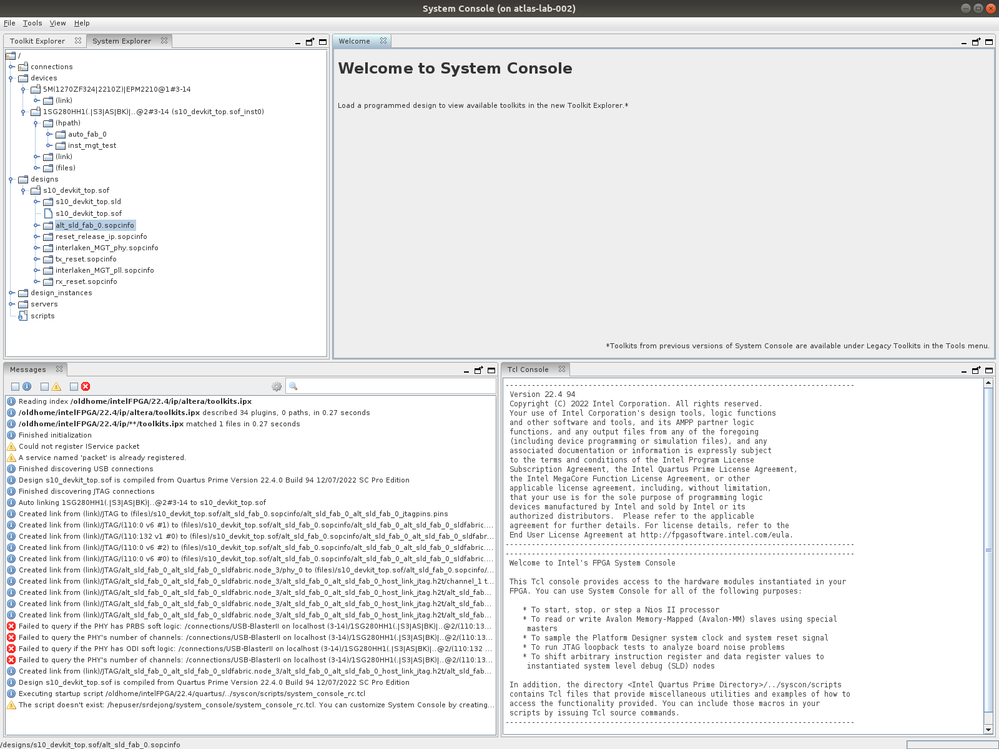Expand the connections tree node
Screen dimensions: 999x749
click(x=11, y=66)
